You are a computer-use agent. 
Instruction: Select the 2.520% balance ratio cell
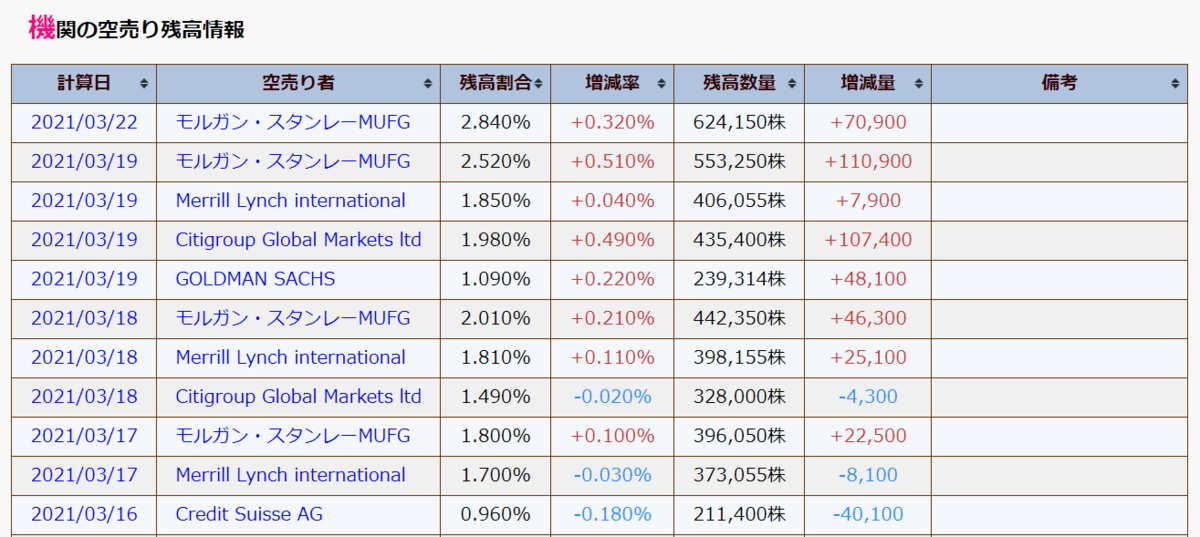[495, 161]
